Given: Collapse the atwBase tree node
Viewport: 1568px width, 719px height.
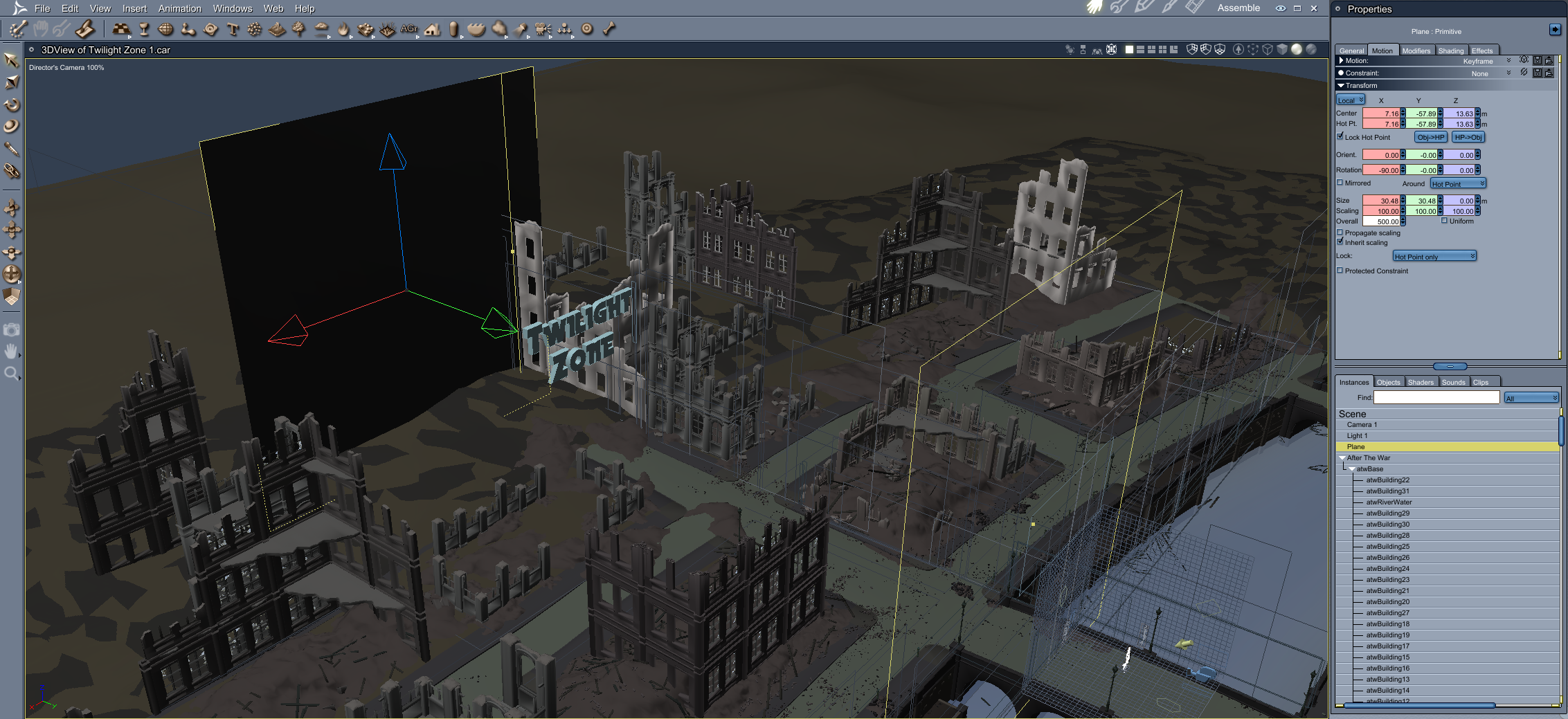Looking at the screenshot, I should coord(1352,468).
